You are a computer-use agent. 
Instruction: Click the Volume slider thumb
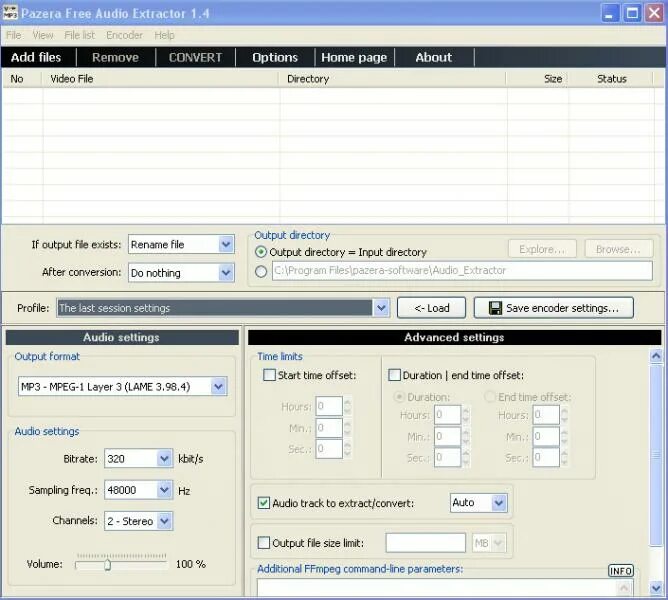coord(107,565)
